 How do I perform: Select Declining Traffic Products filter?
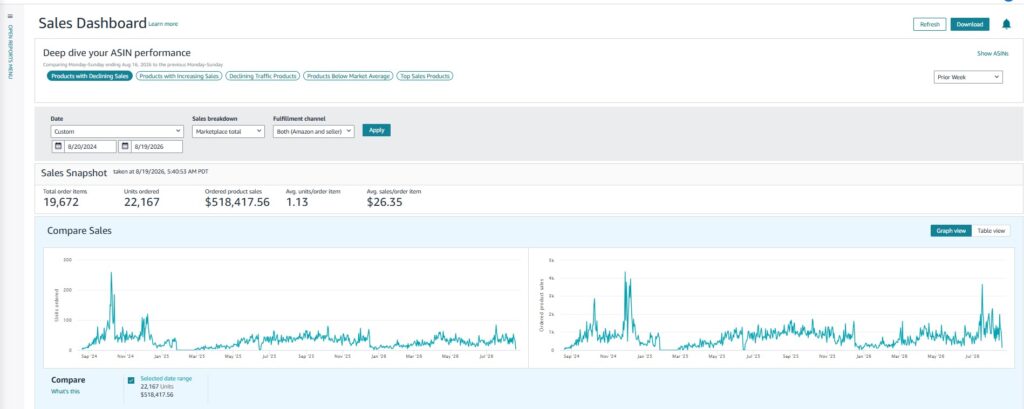click(x=263, y=76)
